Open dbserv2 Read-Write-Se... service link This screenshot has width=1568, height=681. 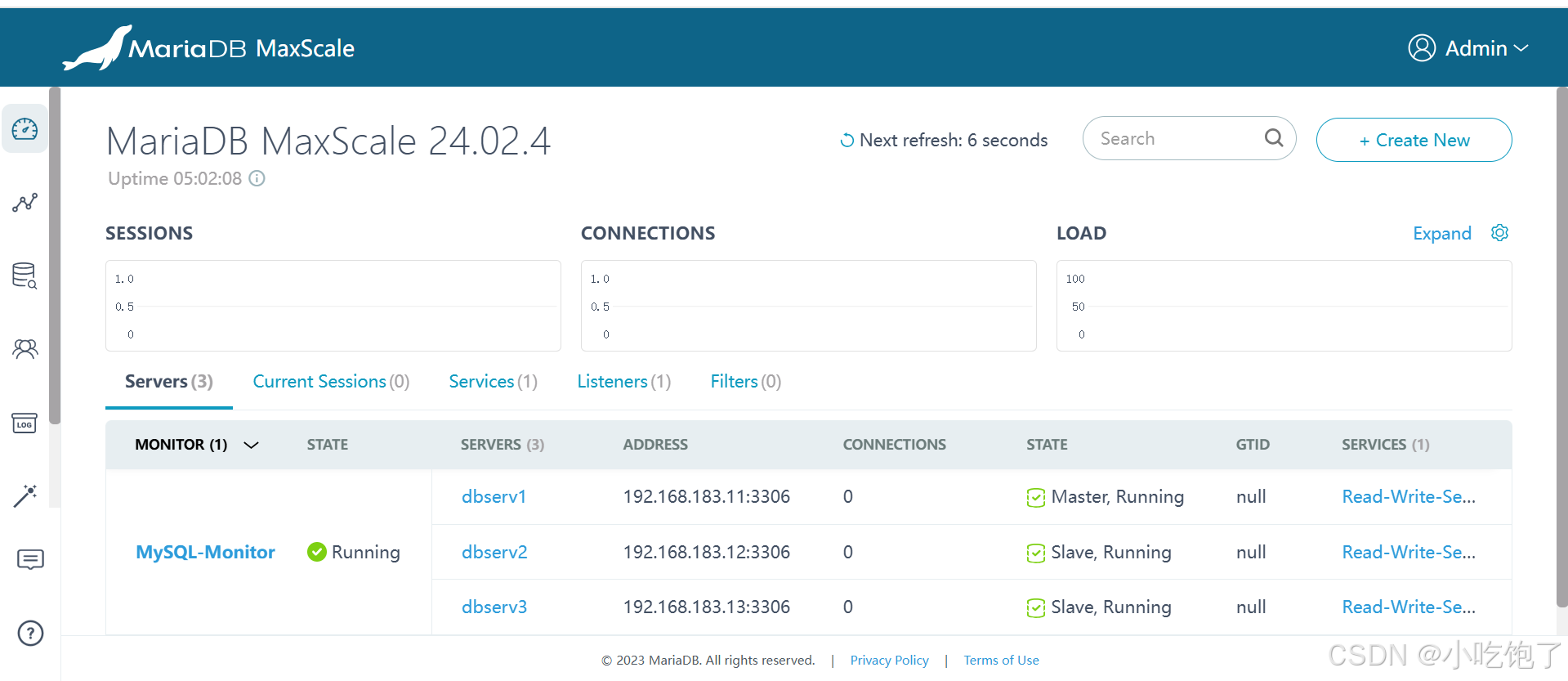[x=1409, y=552]
